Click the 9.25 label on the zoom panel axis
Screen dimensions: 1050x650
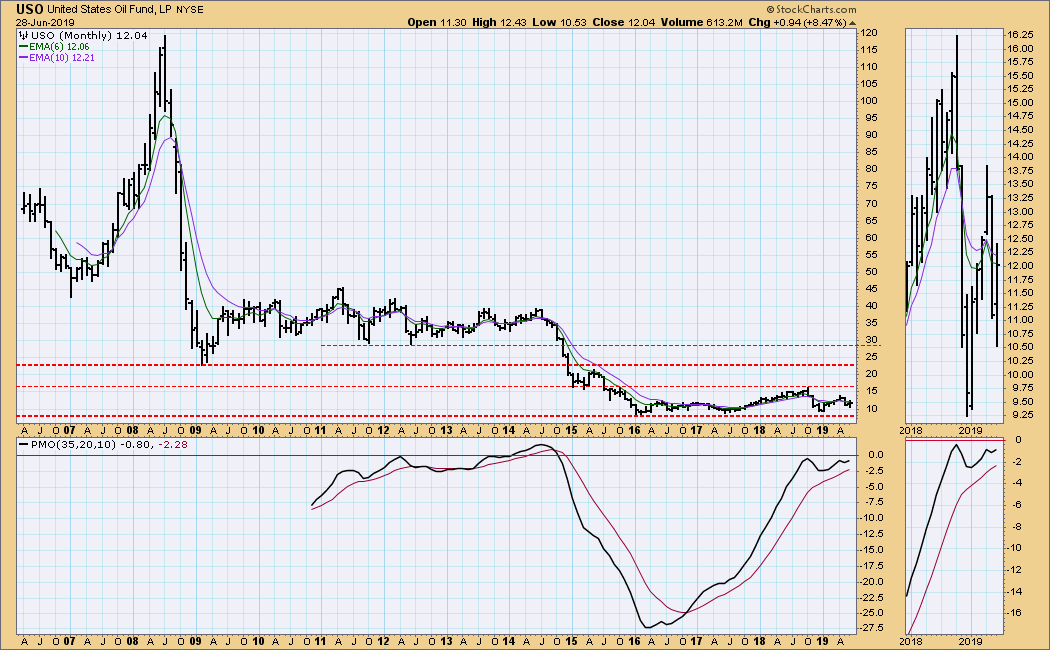click(x=1021, y=414)
